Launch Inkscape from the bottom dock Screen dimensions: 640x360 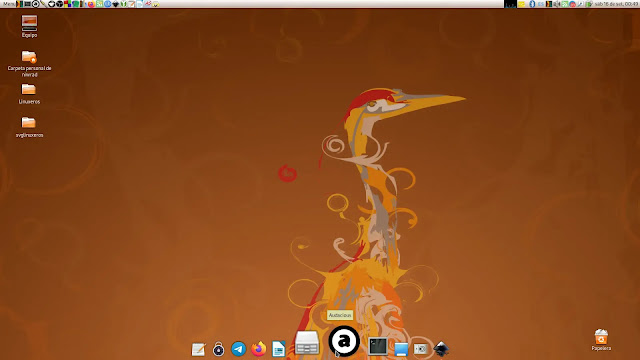[441, 349]
